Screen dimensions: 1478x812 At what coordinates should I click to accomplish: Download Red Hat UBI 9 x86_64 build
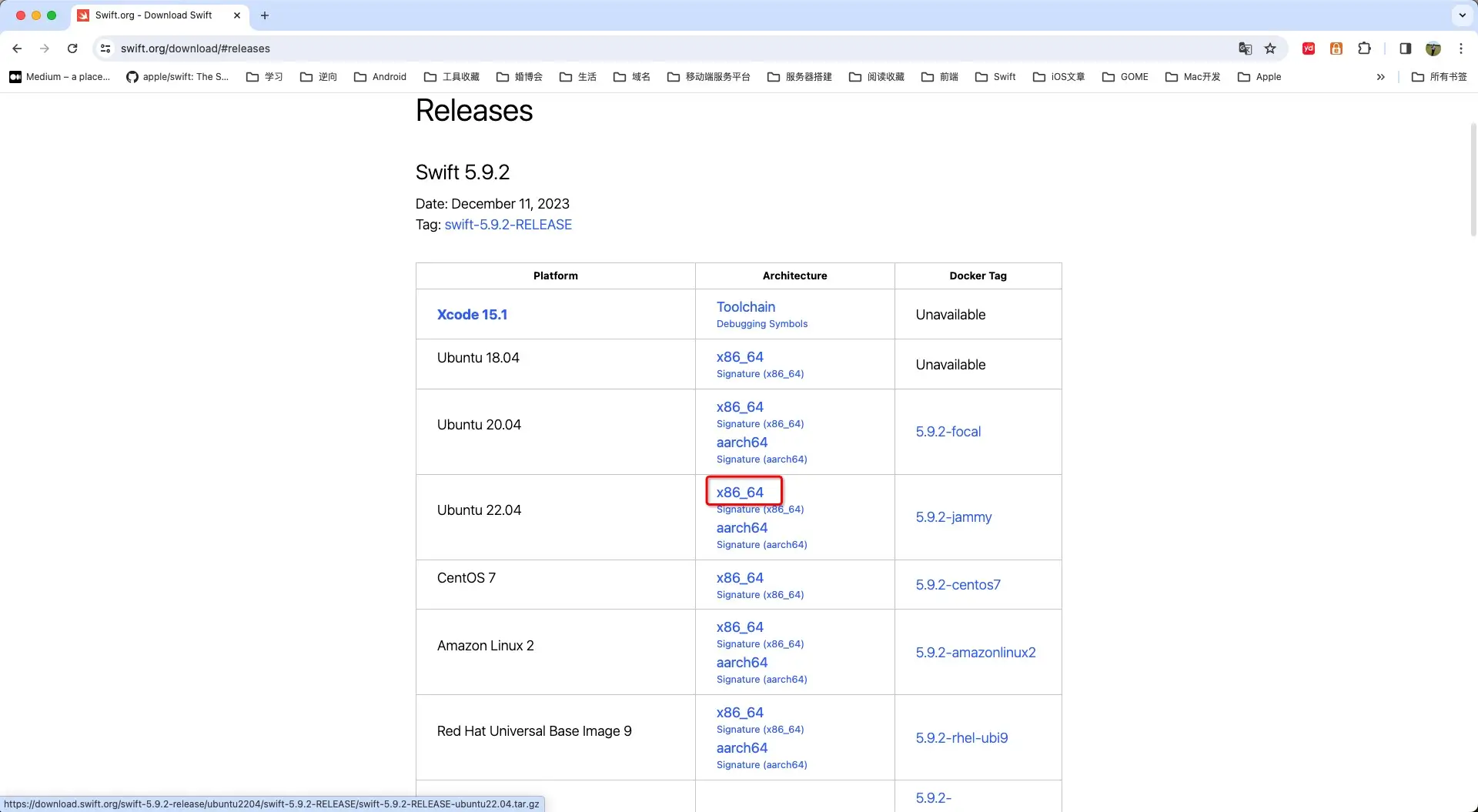740,713
